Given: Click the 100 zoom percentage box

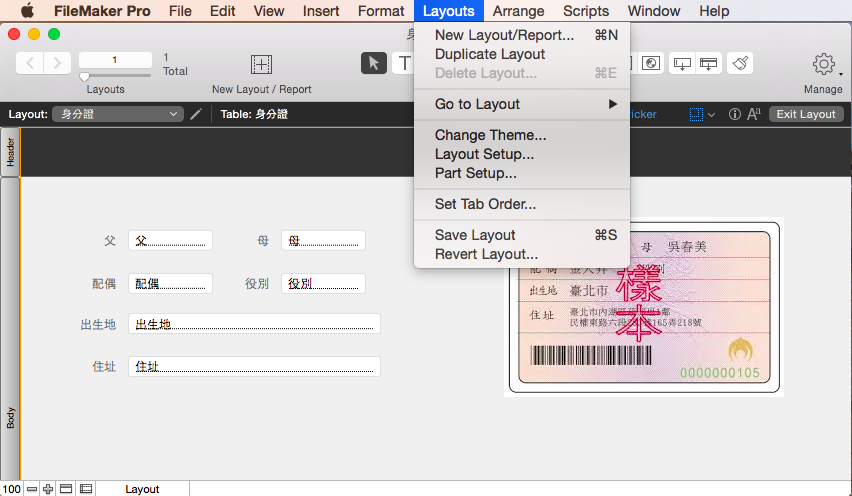Looking at the screenshot, I should coord(11,489).
